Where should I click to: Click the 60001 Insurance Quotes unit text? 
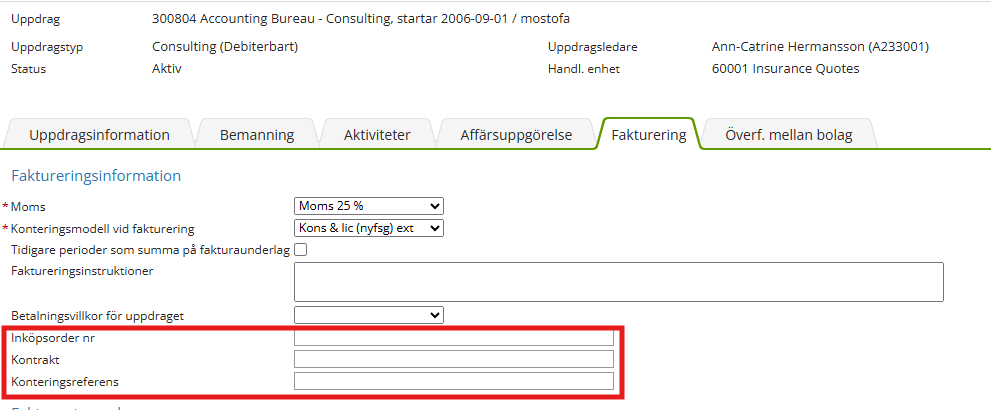pos(778,69)
